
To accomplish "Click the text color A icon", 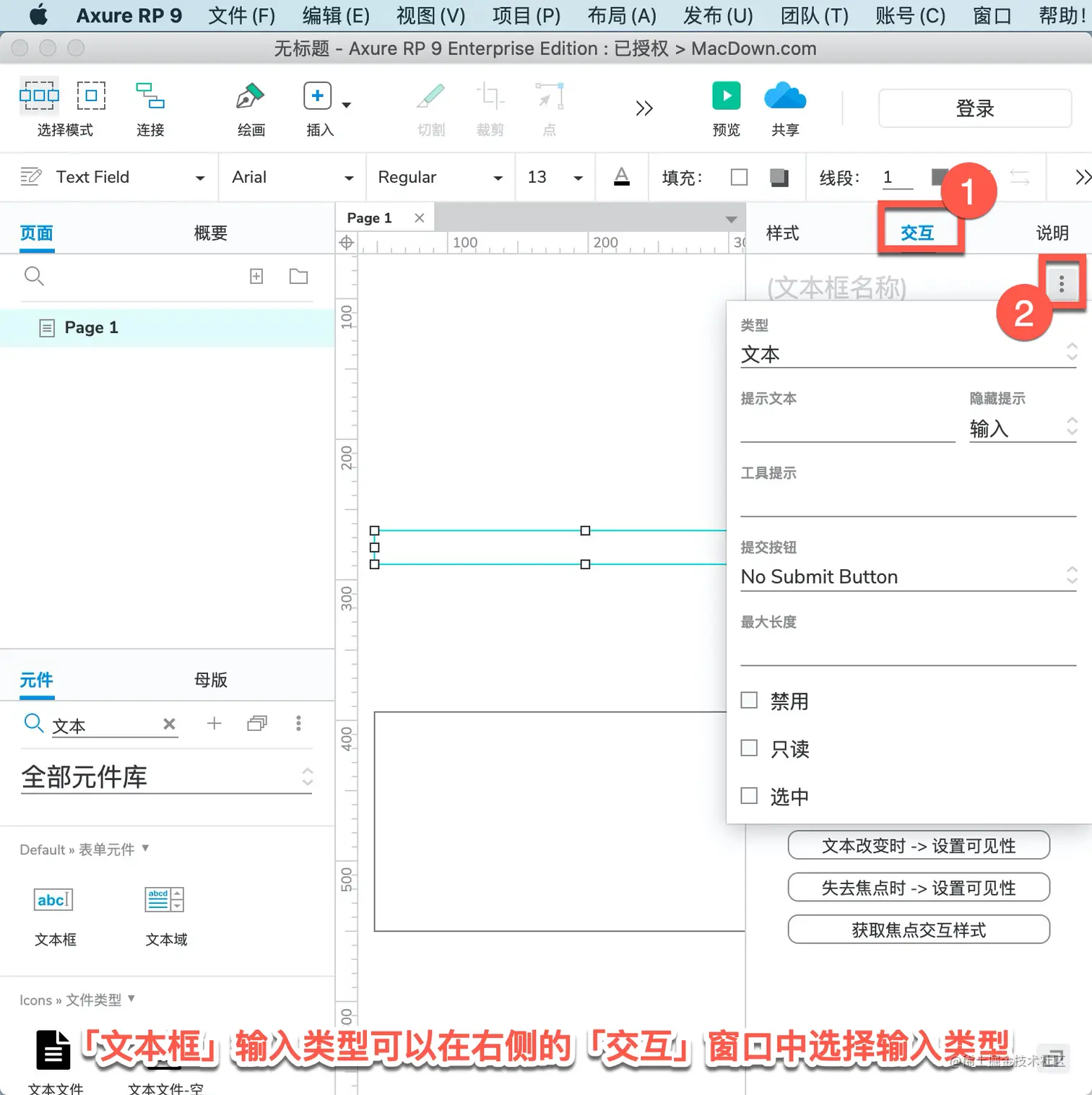I will (622, 177).
